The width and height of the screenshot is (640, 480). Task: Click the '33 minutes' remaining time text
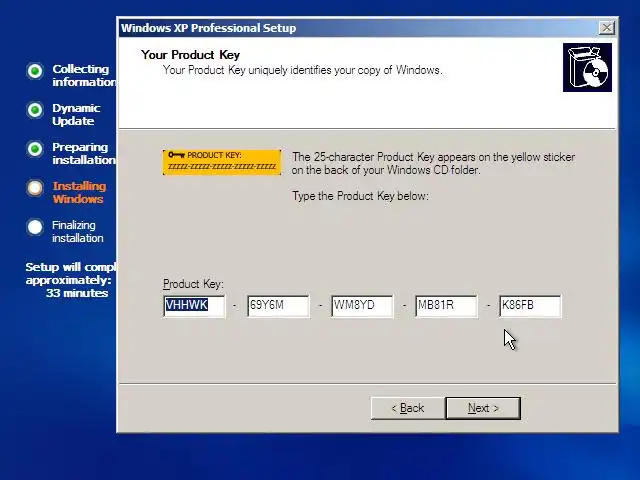click(x=77, y=293)
